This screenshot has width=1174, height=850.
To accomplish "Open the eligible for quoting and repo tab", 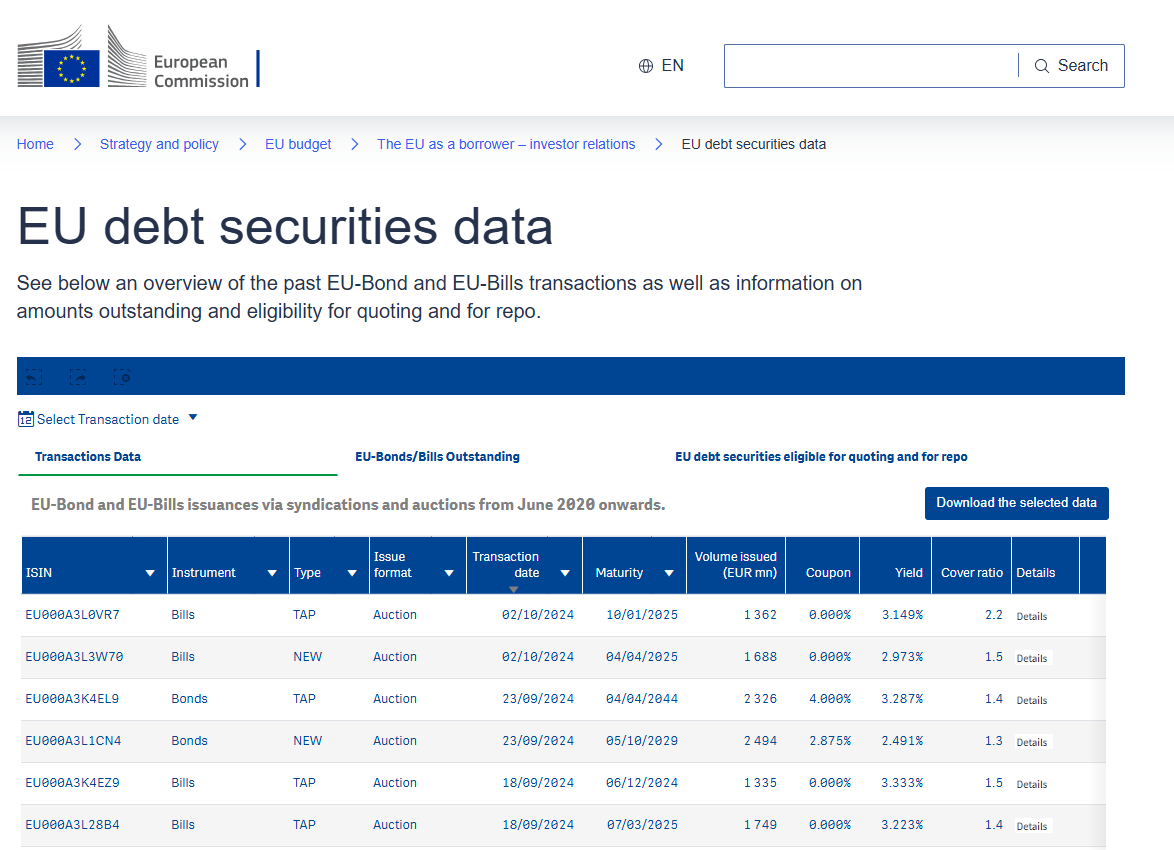I will coord(821,456).
